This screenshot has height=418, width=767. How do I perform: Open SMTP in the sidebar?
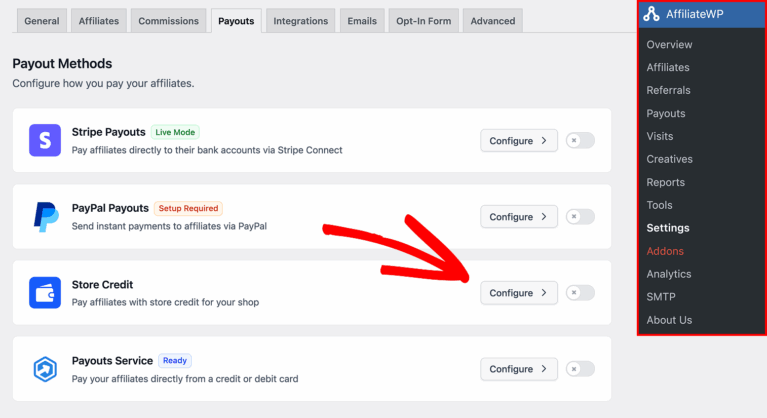click(x=661, y=297)
